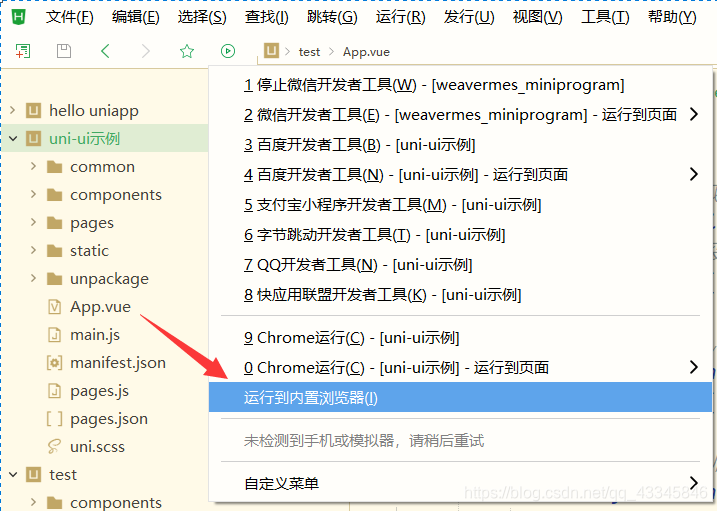Open the 文件(F) menu
Image resolution: width=717 pixels, height=511 pixels.
click(x=70, y=17)
